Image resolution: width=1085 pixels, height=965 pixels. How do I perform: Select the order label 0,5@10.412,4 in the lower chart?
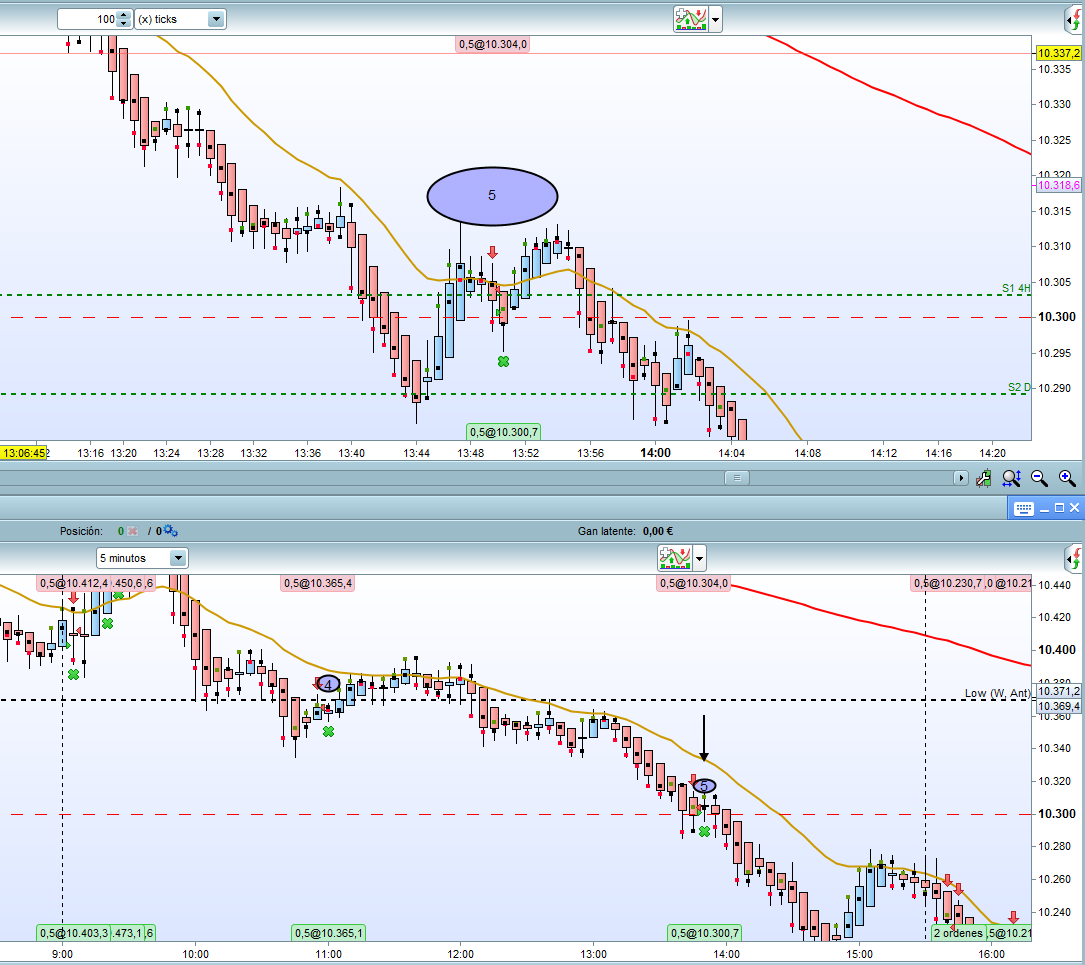pyautogui.click(x=74, y=583)
